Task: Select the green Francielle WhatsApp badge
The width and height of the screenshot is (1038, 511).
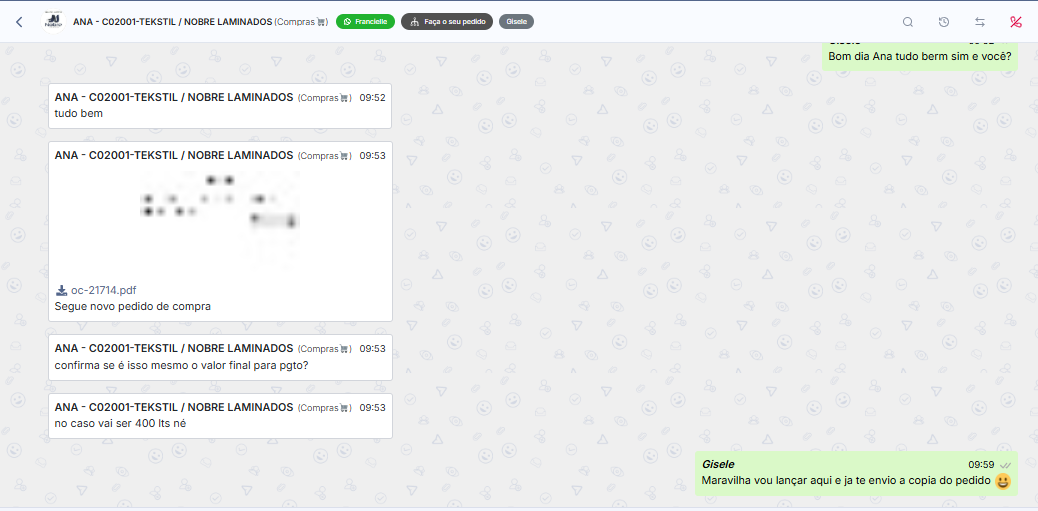Action: pos(365,22)
